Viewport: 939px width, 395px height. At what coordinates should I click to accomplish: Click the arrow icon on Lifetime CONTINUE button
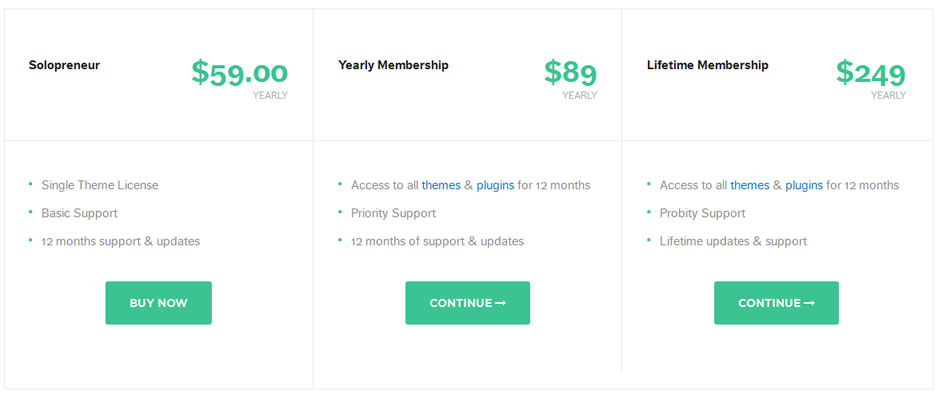(x=810, y=303)
